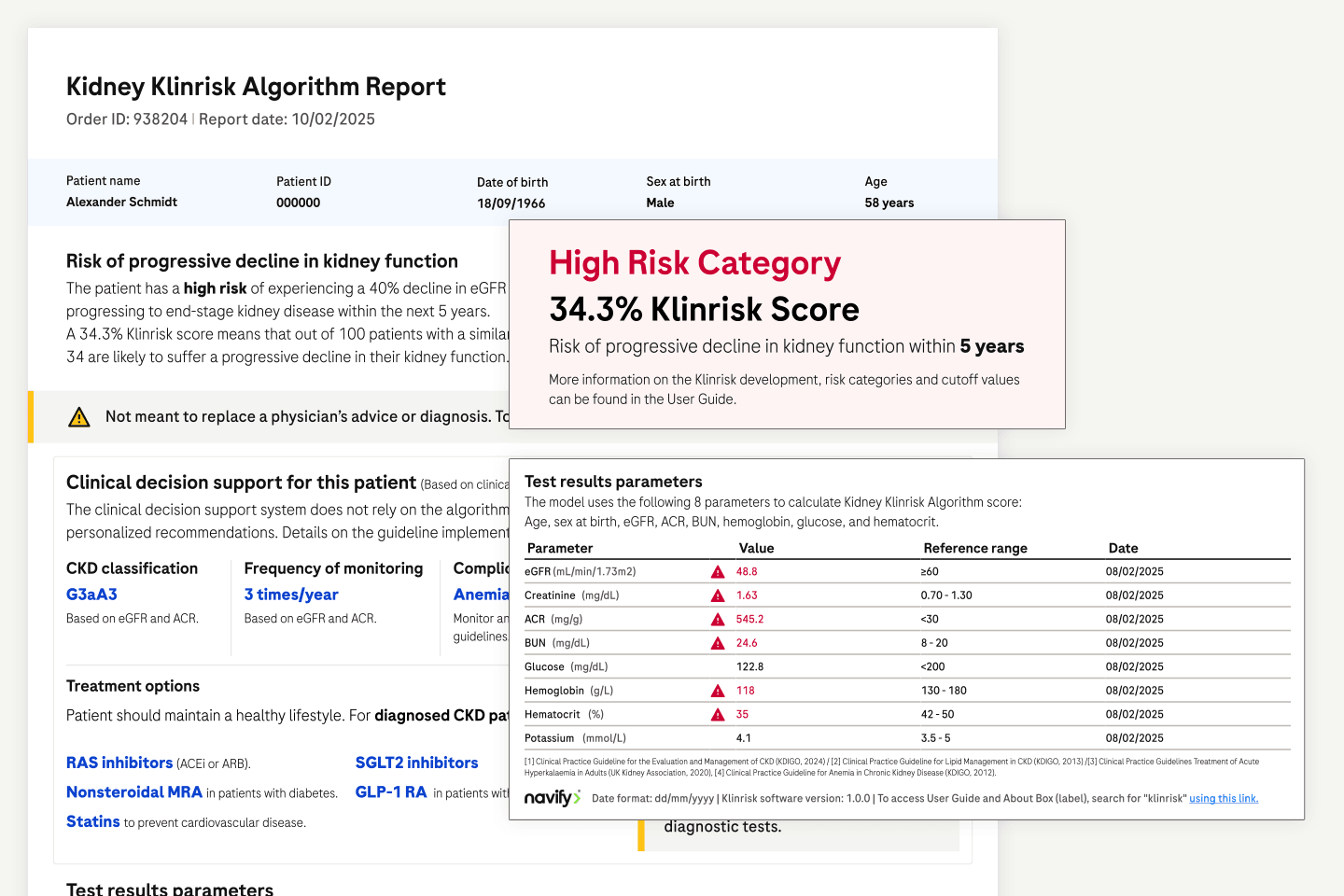The width and height of the screenshot is (1344, 896).
Task: Click the BUN value 24.6
Action: 747,643
